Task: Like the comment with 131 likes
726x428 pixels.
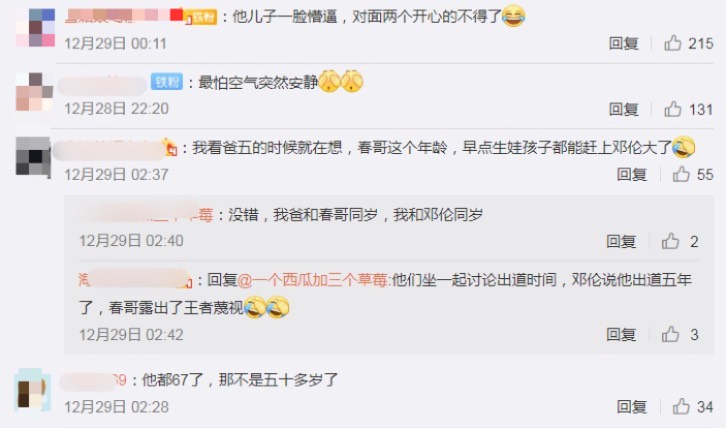Action: click(x=673, y=109)
